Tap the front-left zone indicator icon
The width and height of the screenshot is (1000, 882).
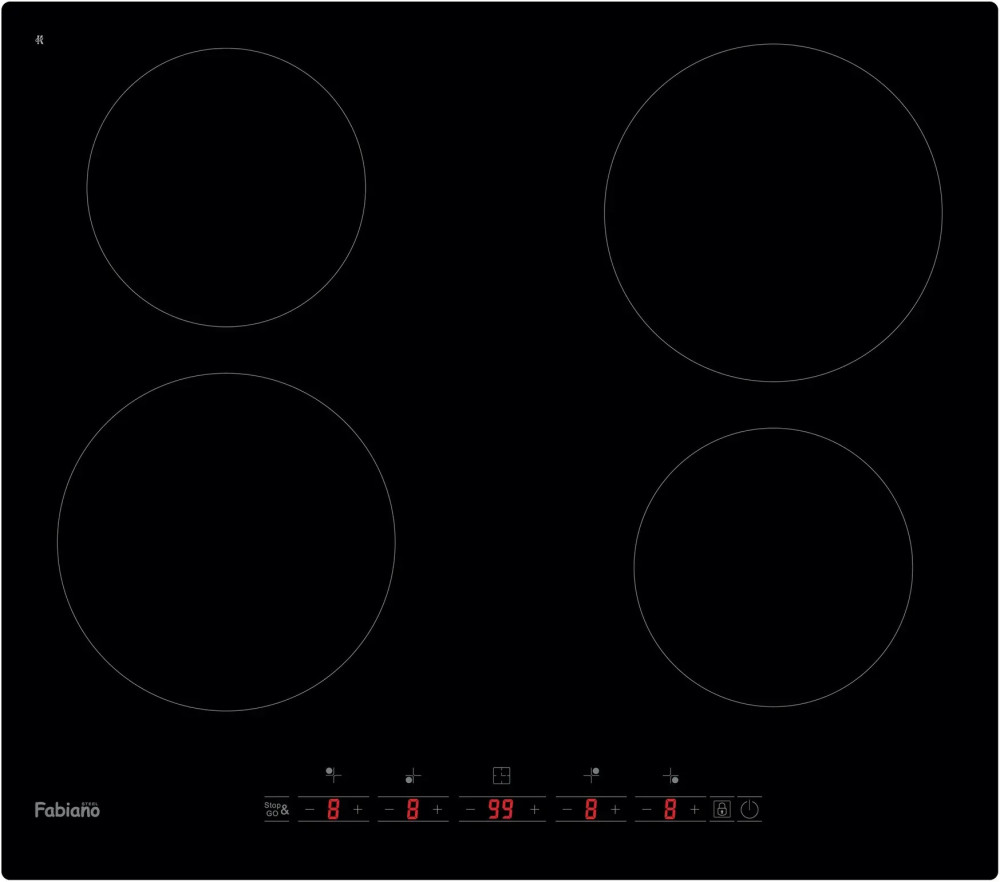412,775
